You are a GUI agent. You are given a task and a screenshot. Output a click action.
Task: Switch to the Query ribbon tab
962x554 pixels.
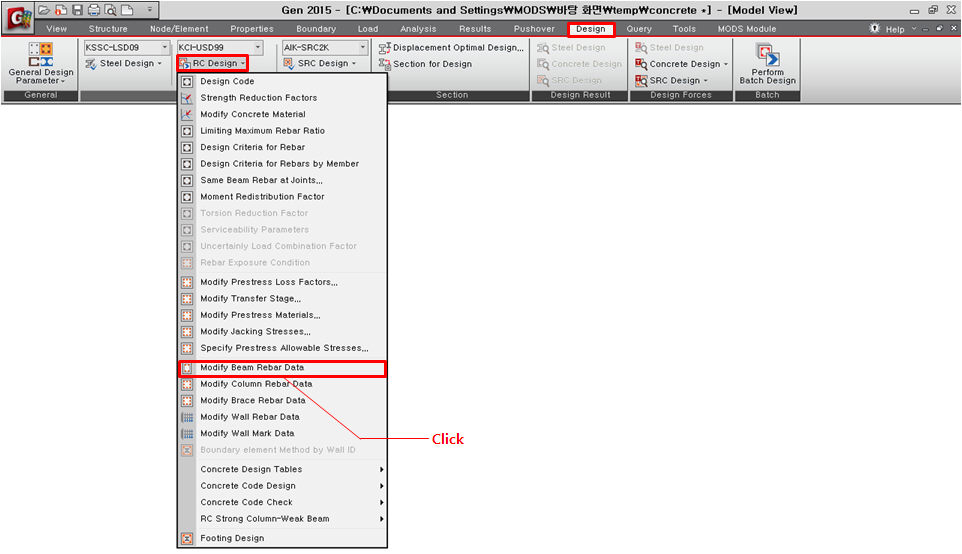pos(639,29)
